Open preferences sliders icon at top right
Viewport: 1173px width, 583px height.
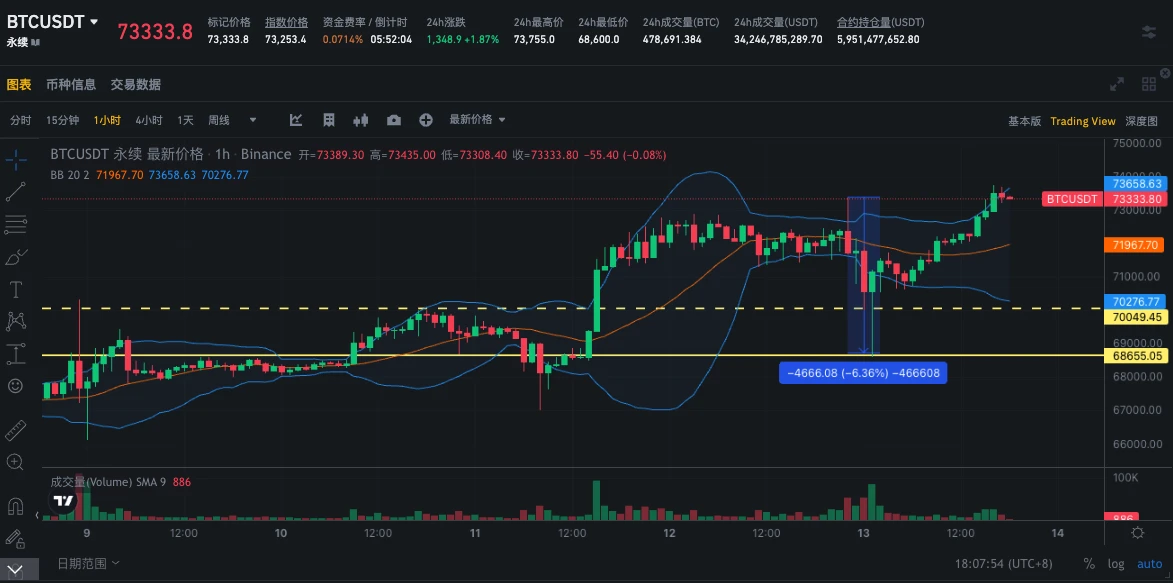(1148, 32)
